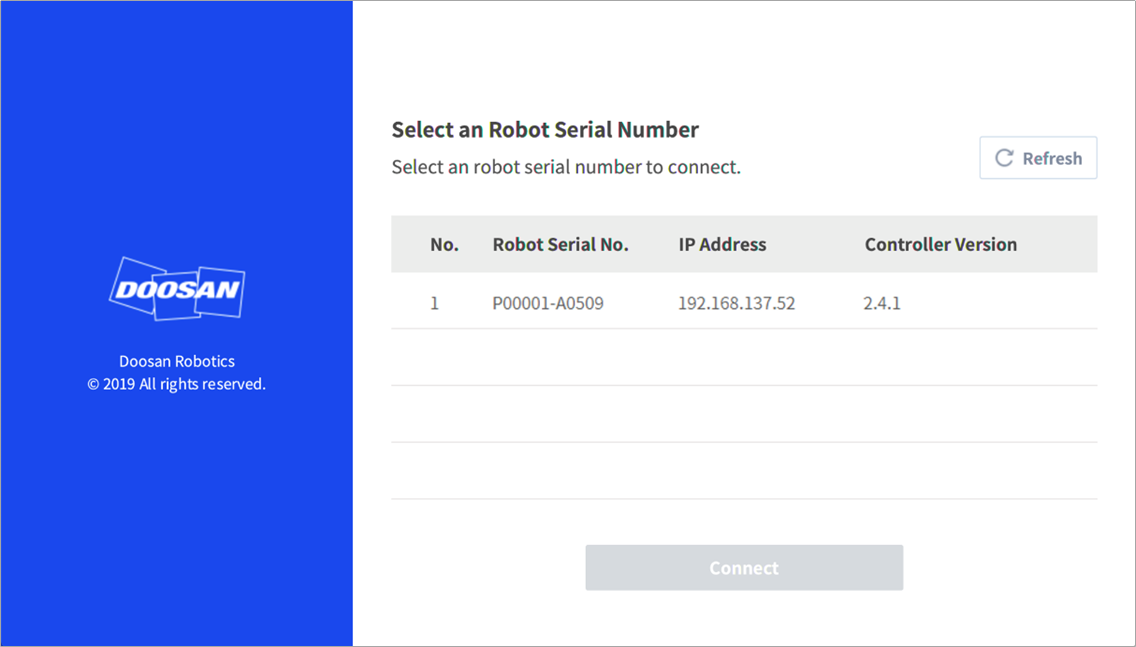Viewport: 1136px width, 647px height.
Task: Click IP address 192.168.137.52 cell
Action: (736, 302)
